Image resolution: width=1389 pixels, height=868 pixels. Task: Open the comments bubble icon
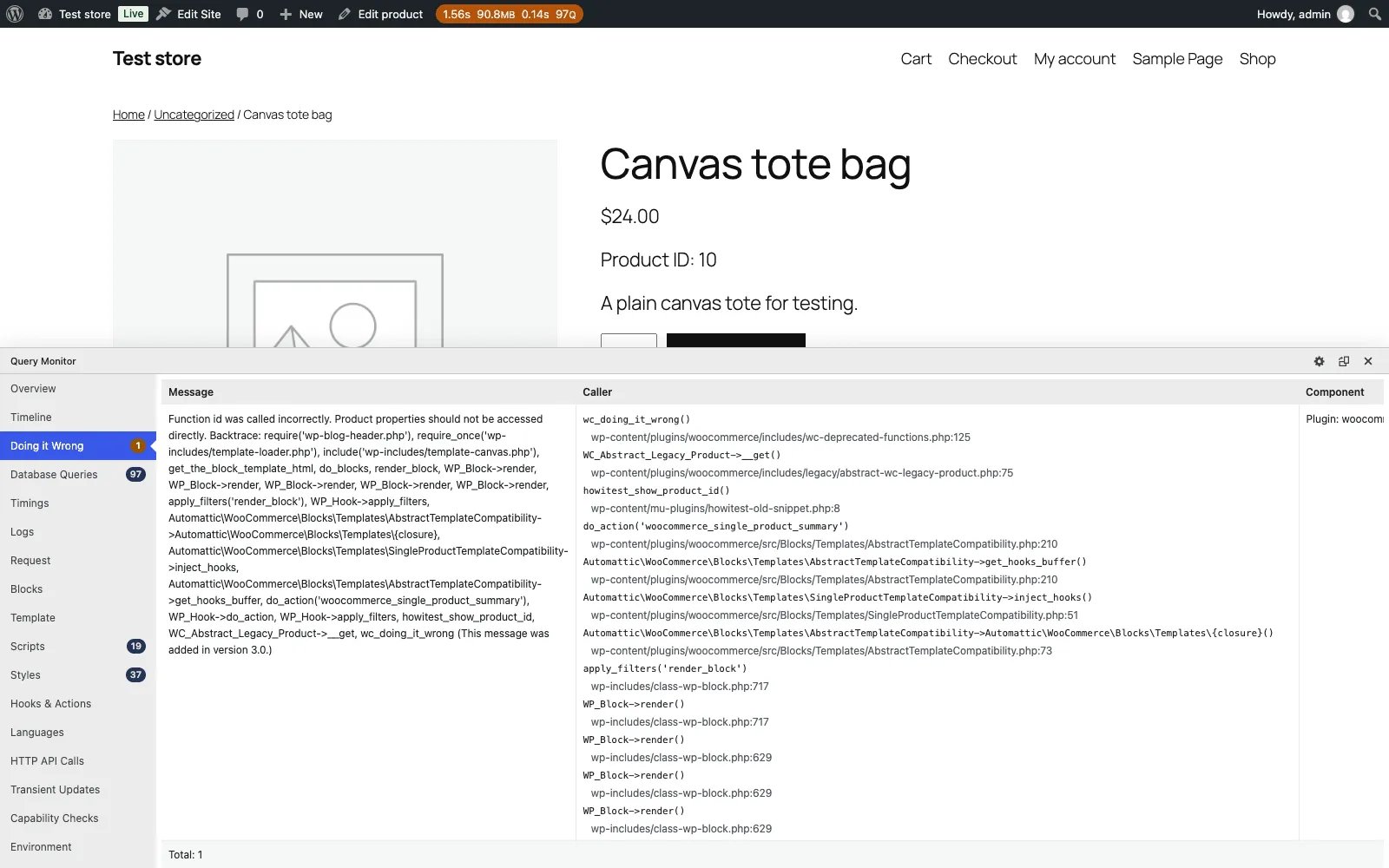click(242, 14)
